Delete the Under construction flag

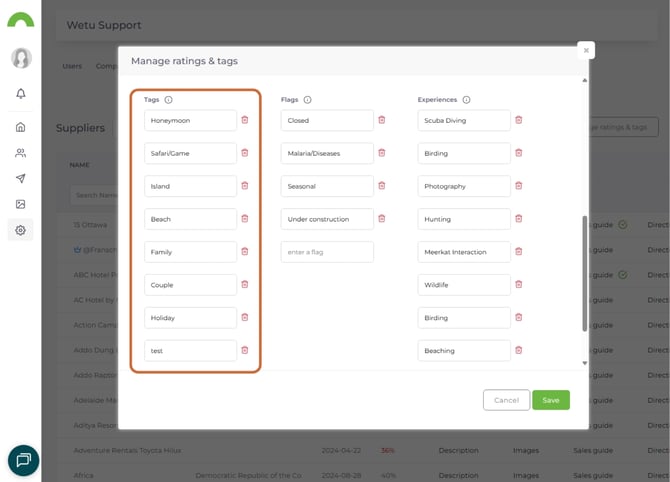click(x=382, y=219)
